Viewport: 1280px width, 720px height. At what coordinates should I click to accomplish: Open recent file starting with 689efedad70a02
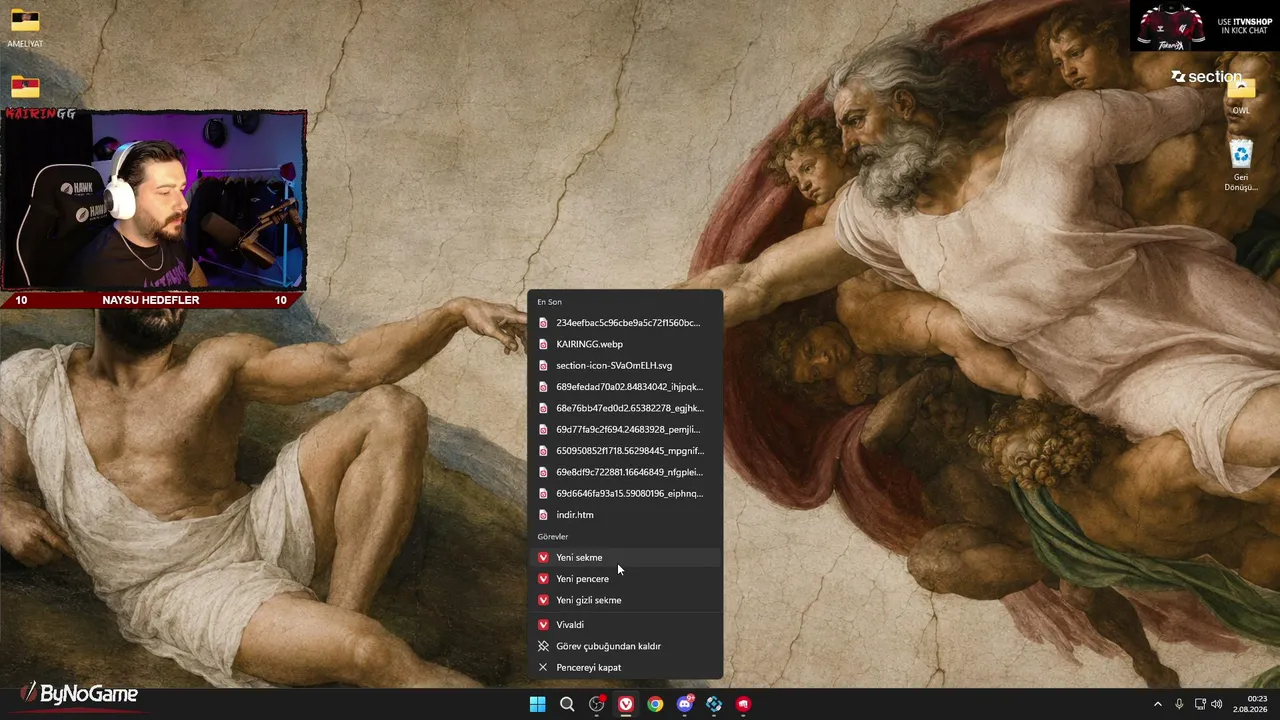tap(625, 387)
